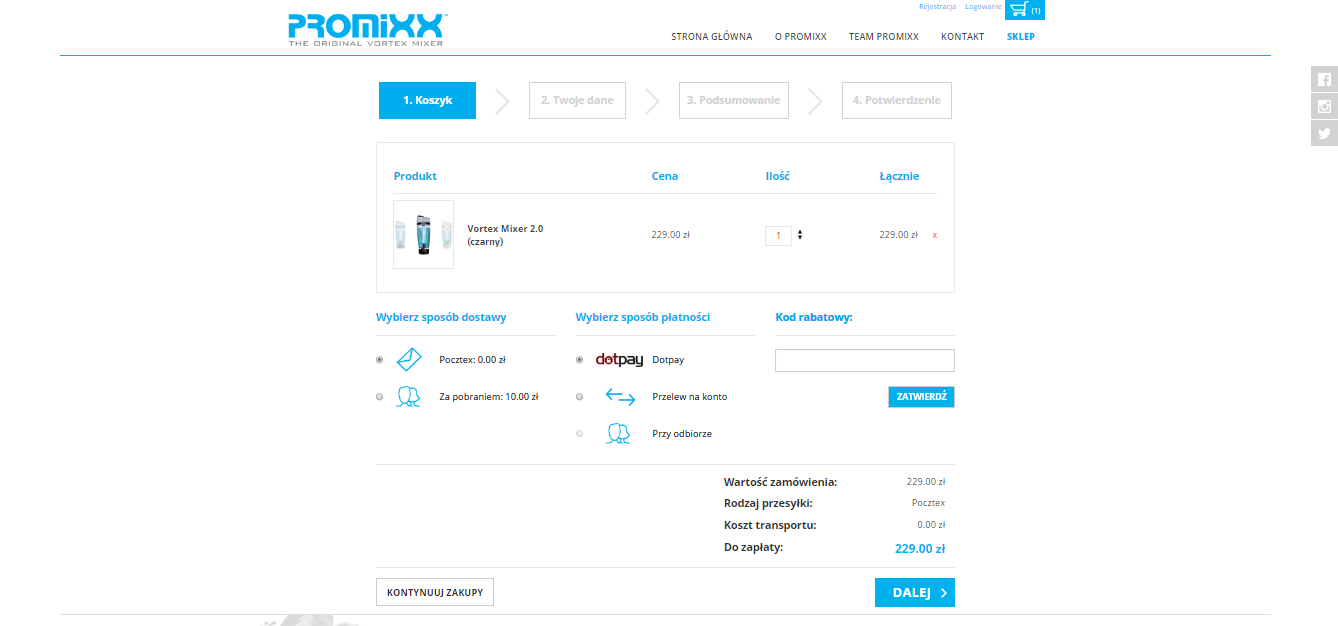Screen dimensions: 1338x626
Task: Open the Facebook social sidebar icon
Action: pyautogui.click(x=1324, y=80)
